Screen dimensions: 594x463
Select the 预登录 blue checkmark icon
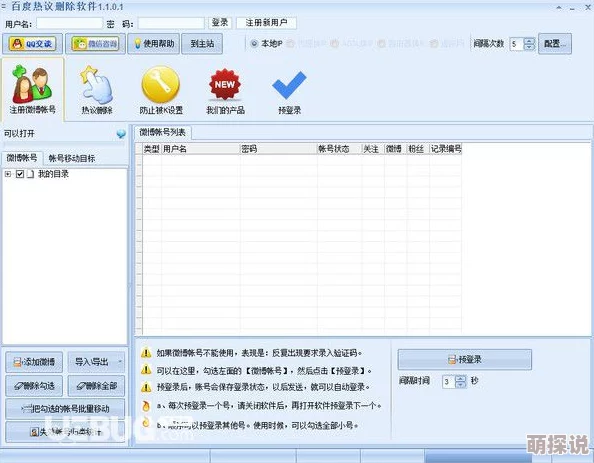[289, 92]
